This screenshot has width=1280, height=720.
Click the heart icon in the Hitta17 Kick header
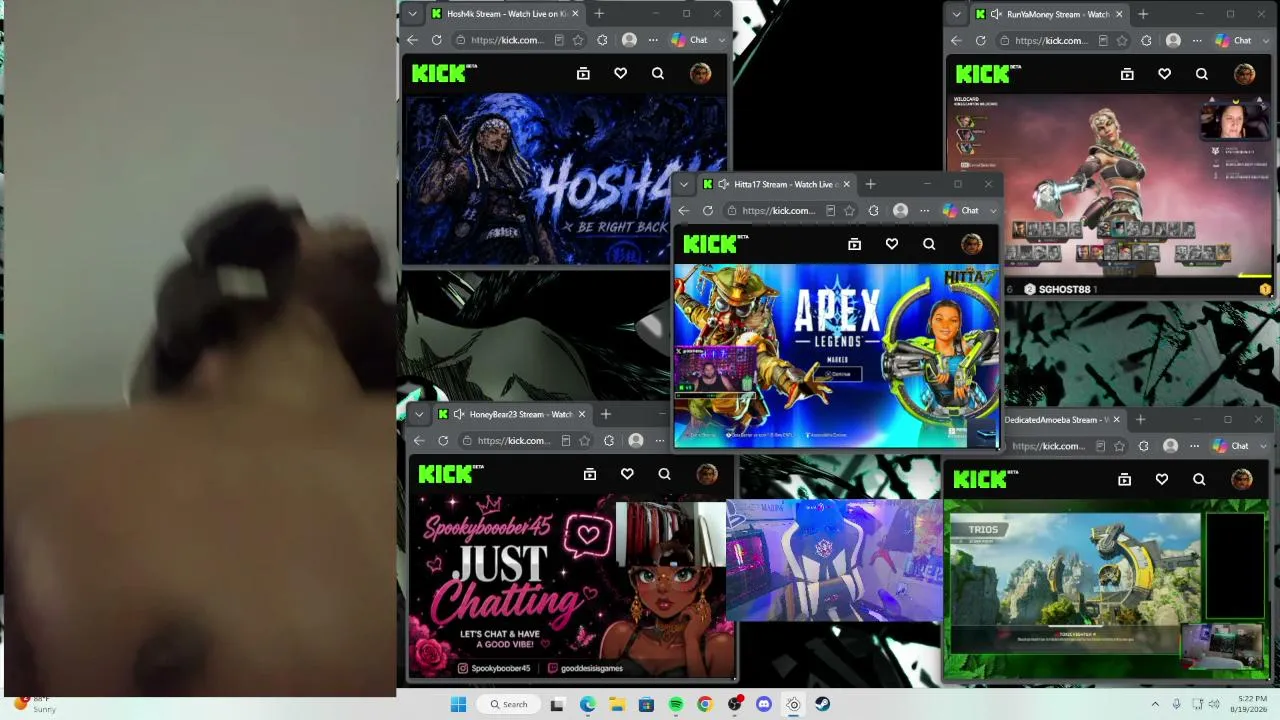pyautogui.click(x=892, y=244)
